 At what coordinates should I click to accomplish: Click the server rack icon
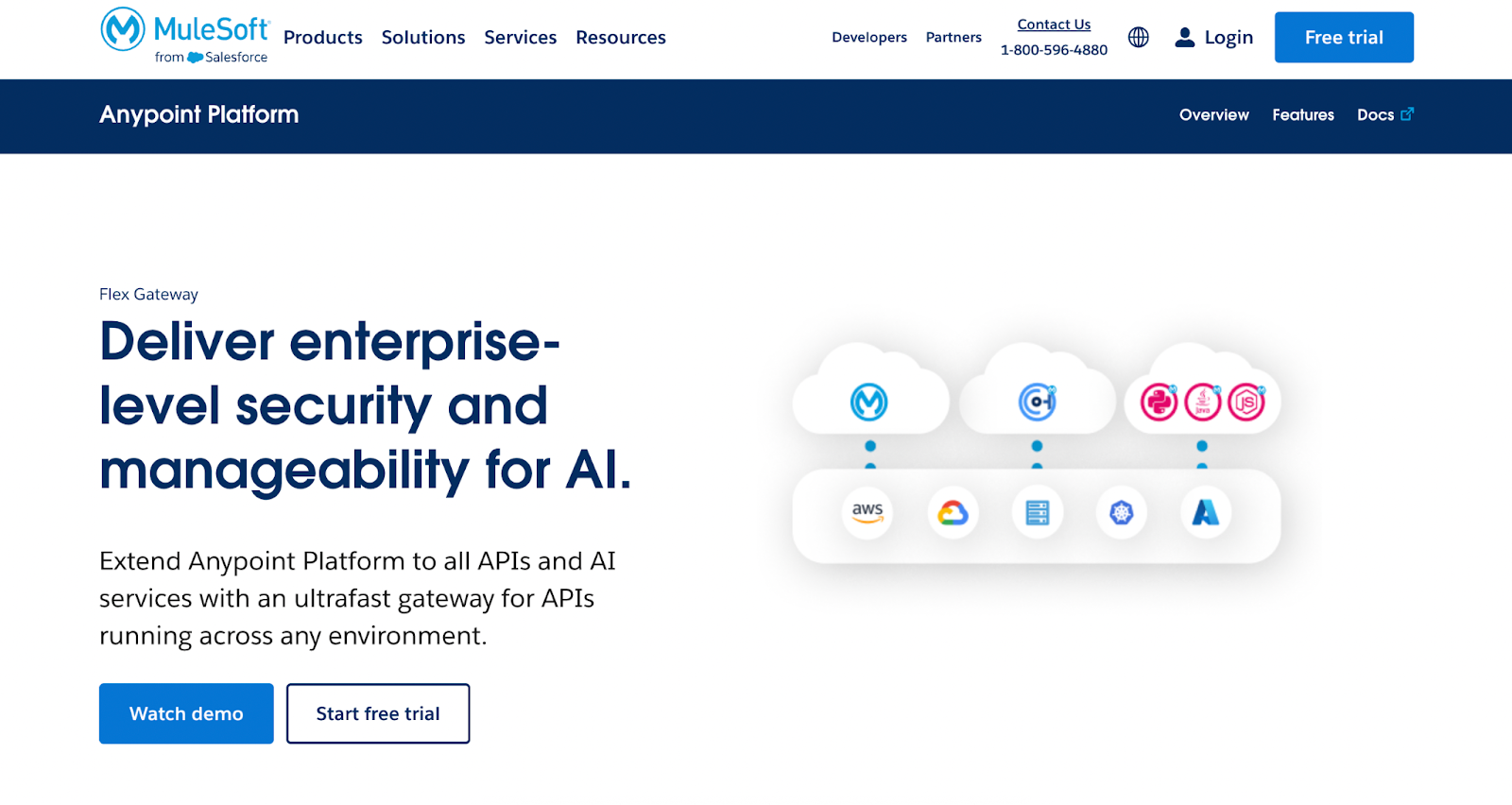[1038, 513]
